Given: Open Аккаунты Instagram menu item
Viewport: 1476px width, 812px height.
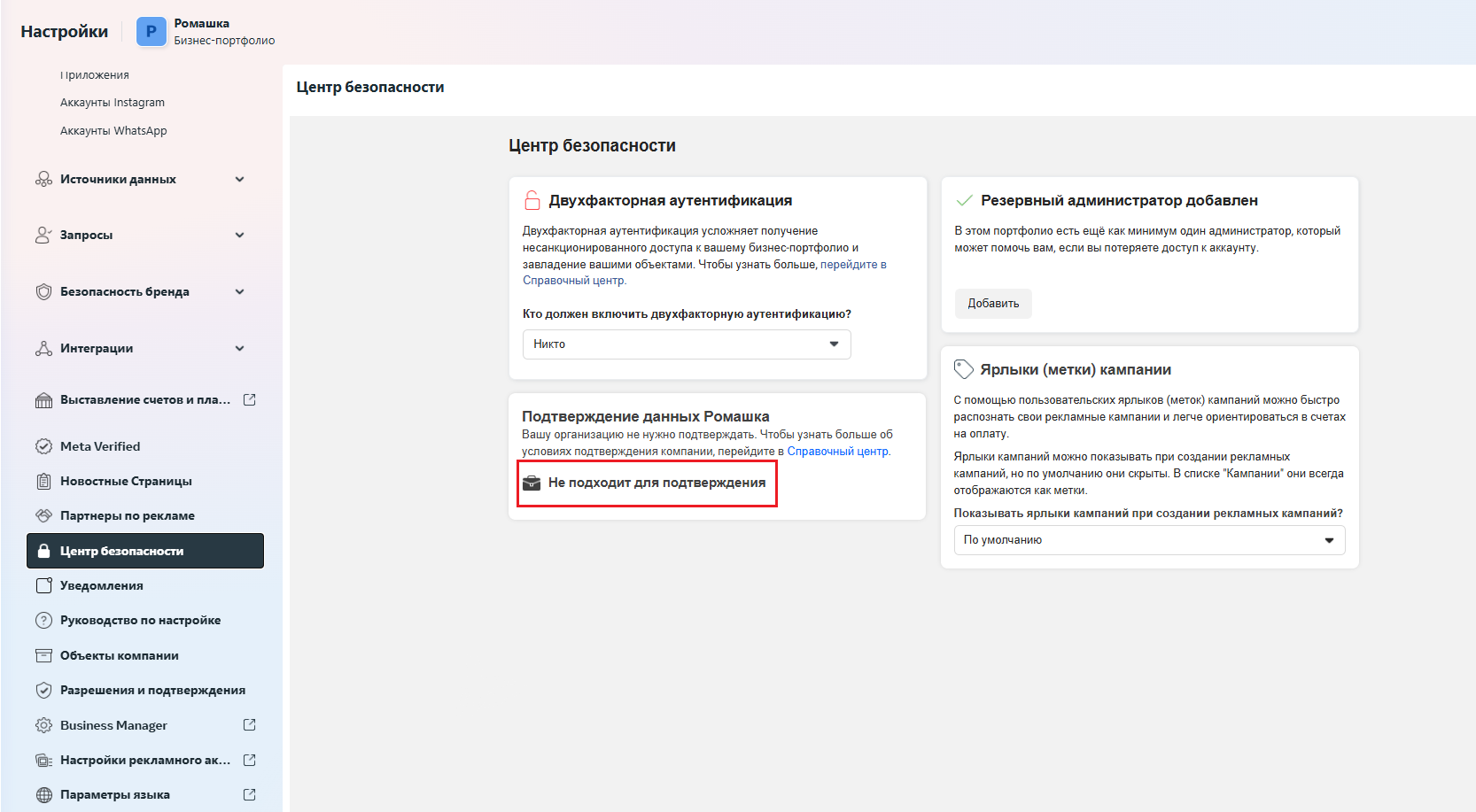Looking at the screenshot, I should point(113,103).
